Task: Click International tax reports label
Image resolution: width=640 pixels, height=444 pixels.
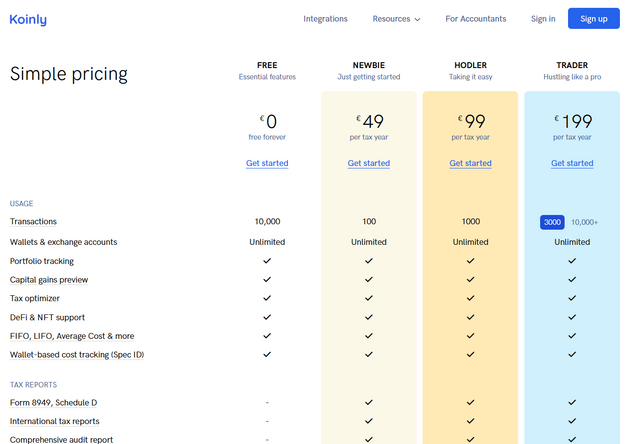Action: pos(55,421)
